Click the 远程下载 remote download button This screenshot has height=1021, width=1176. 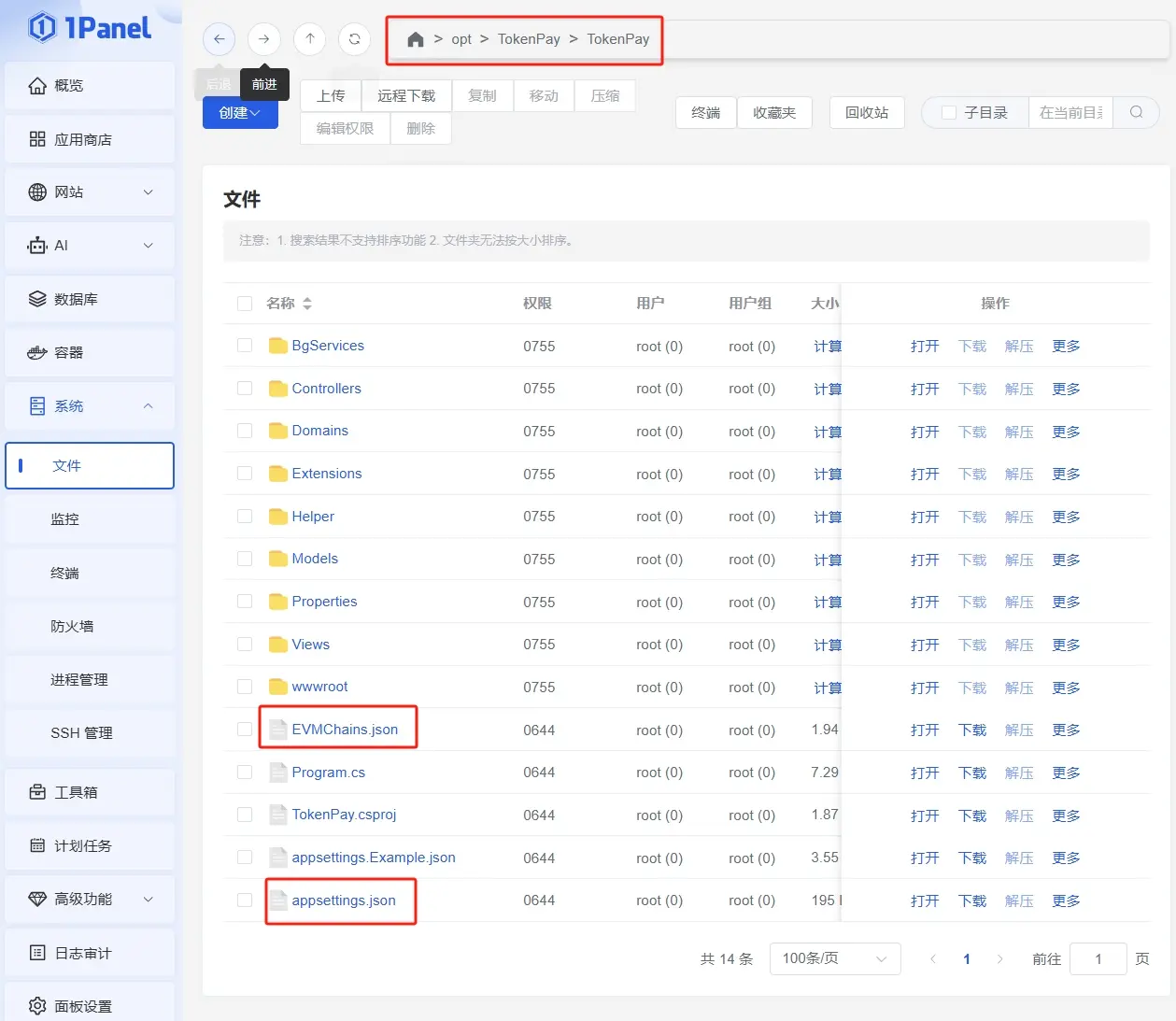(406, 96)
